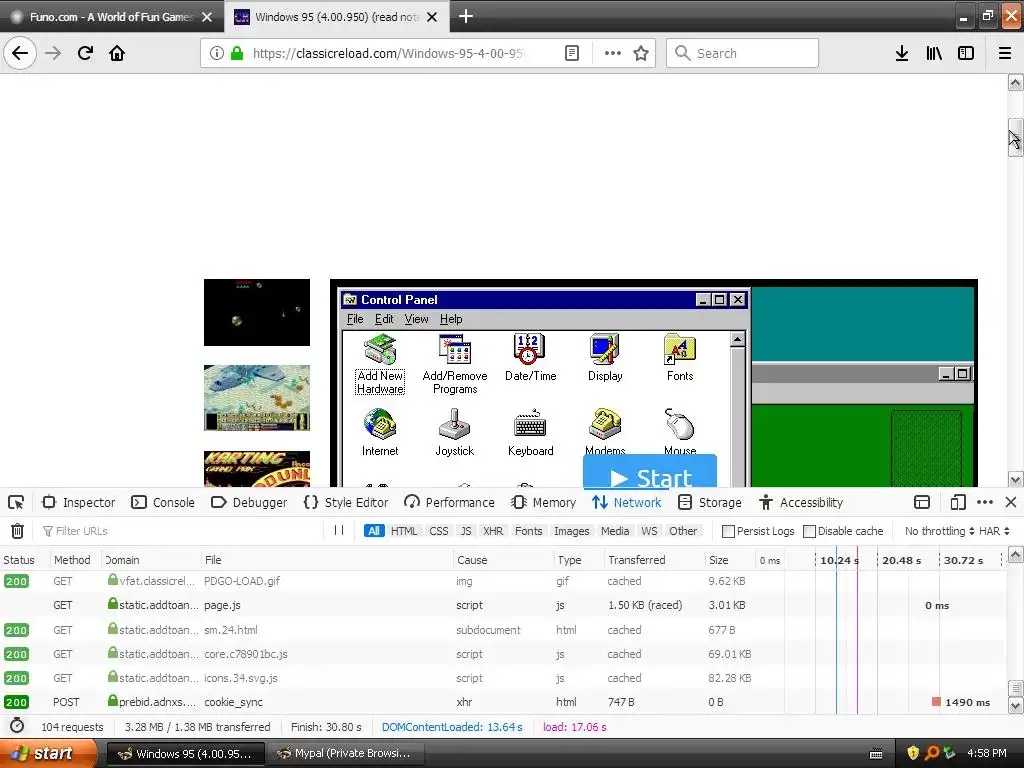Filter requests by Fonts
Screen dimensions: 1024x768
point(528,531)
